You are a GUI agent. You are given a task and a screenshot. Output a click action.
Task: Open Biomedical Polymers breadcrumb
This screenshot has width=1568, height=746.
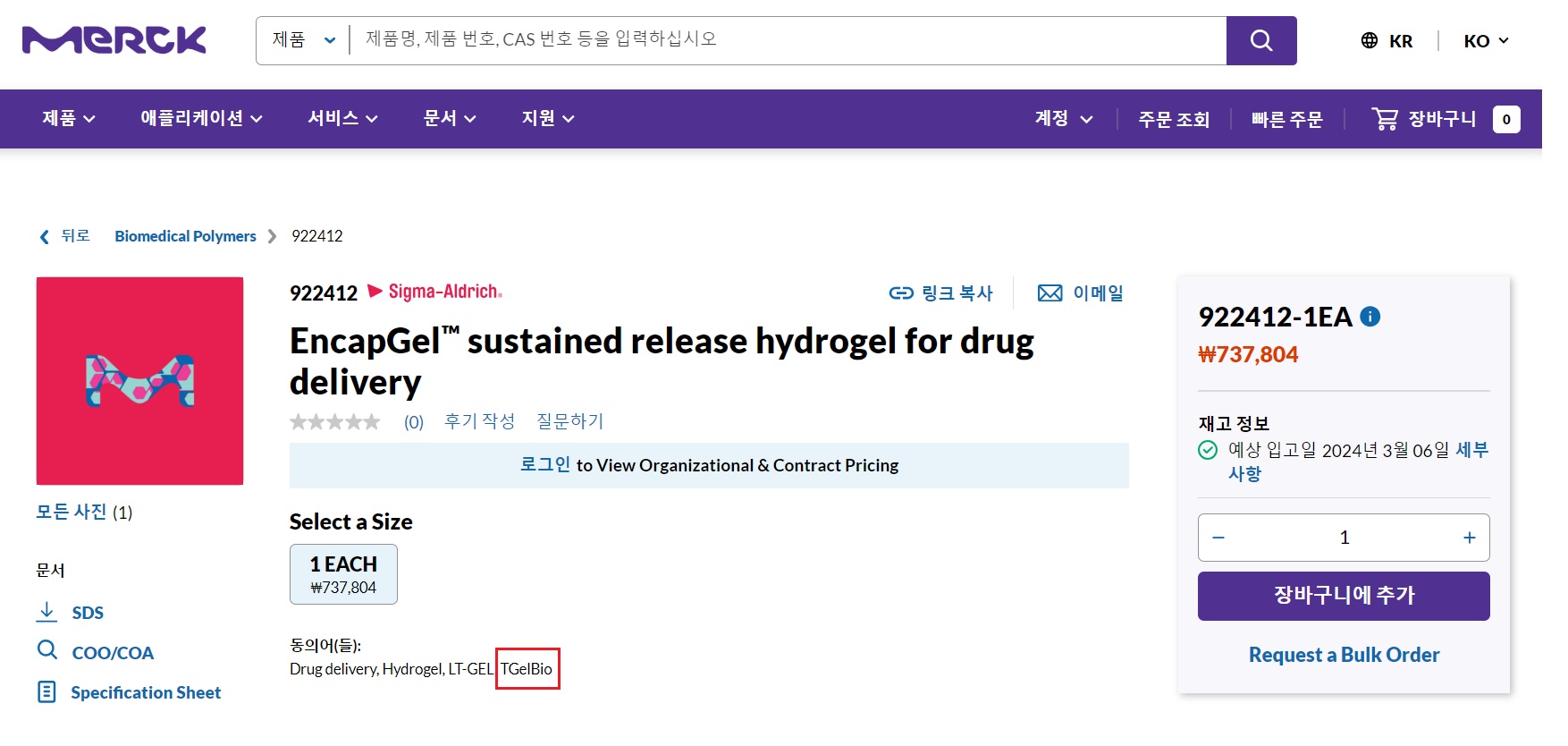pos(185,236)
